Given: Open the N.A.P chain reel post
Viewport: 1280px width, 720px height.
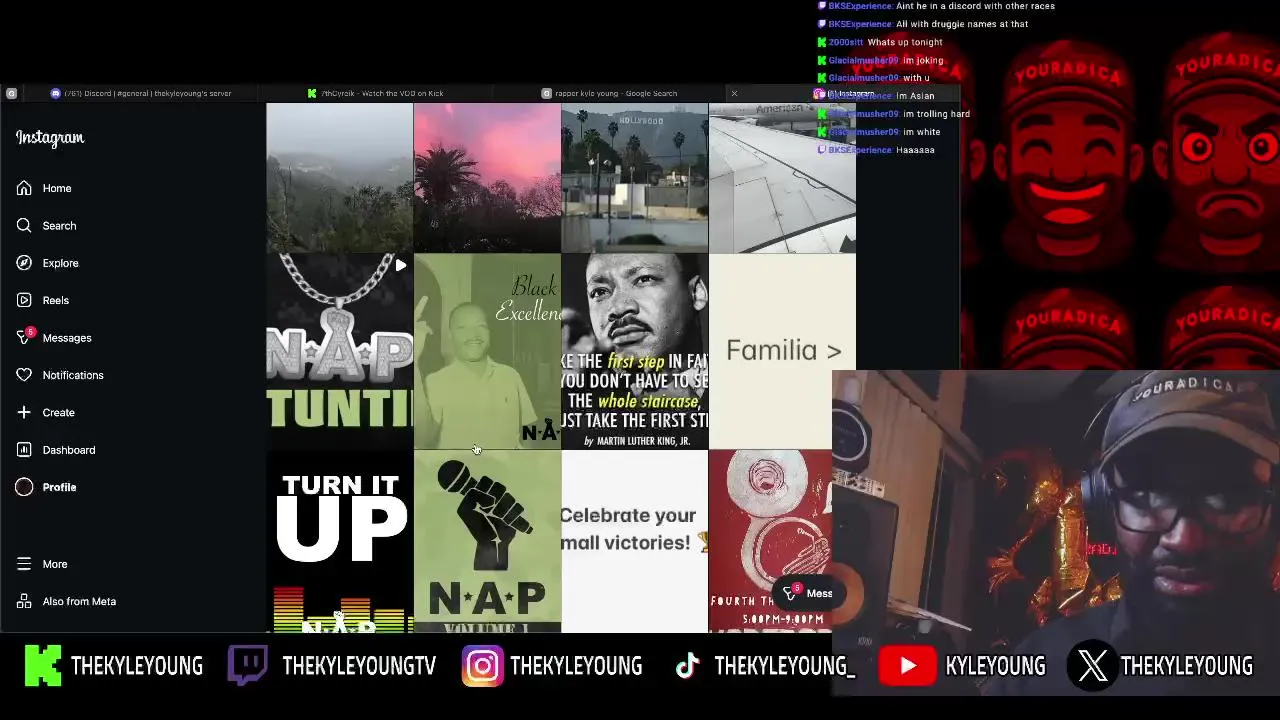Looking at the screenshot, I should (339, 351).
